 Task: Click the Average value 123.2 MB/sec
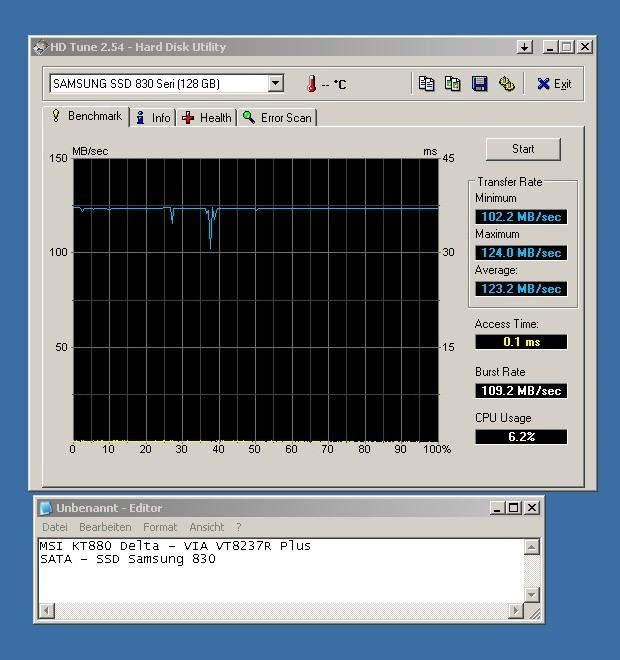pyautogui.click(x=521, y=289)
